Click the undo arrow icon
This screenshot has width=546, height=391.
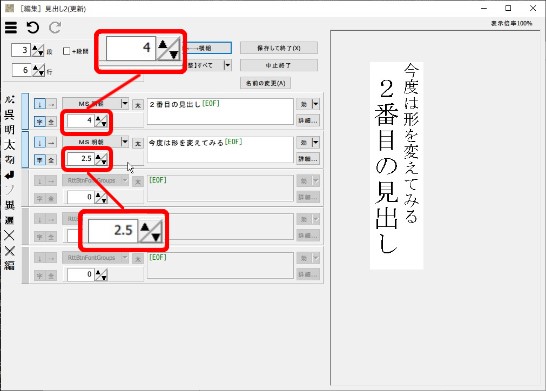pos(33,28)
